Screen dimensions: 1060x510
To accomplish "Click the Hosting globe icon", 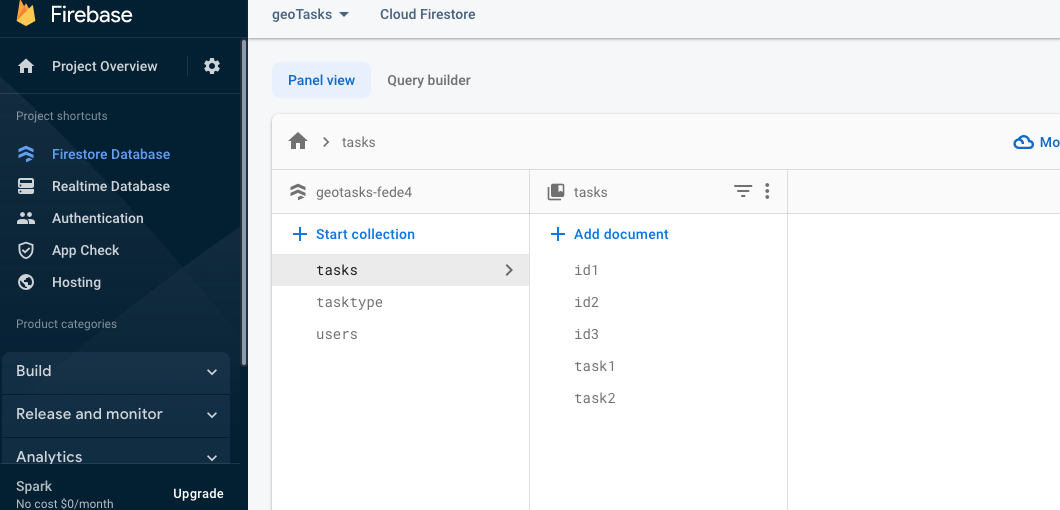I will pos(26,282).
